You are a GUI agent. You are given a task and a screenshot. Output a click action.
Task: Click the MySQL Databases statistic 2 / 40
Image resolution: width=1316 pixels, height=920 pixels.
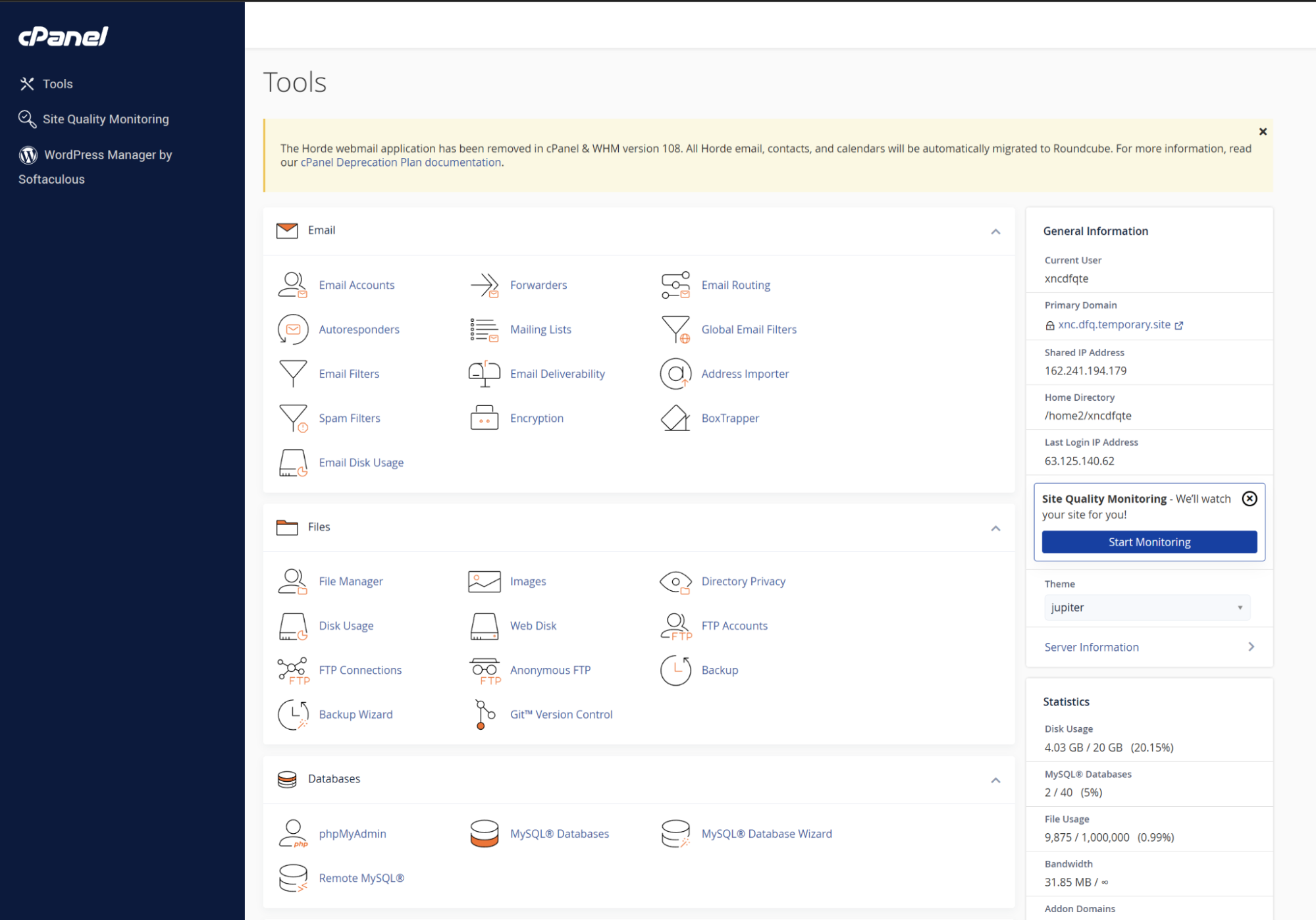(1058, 792)
